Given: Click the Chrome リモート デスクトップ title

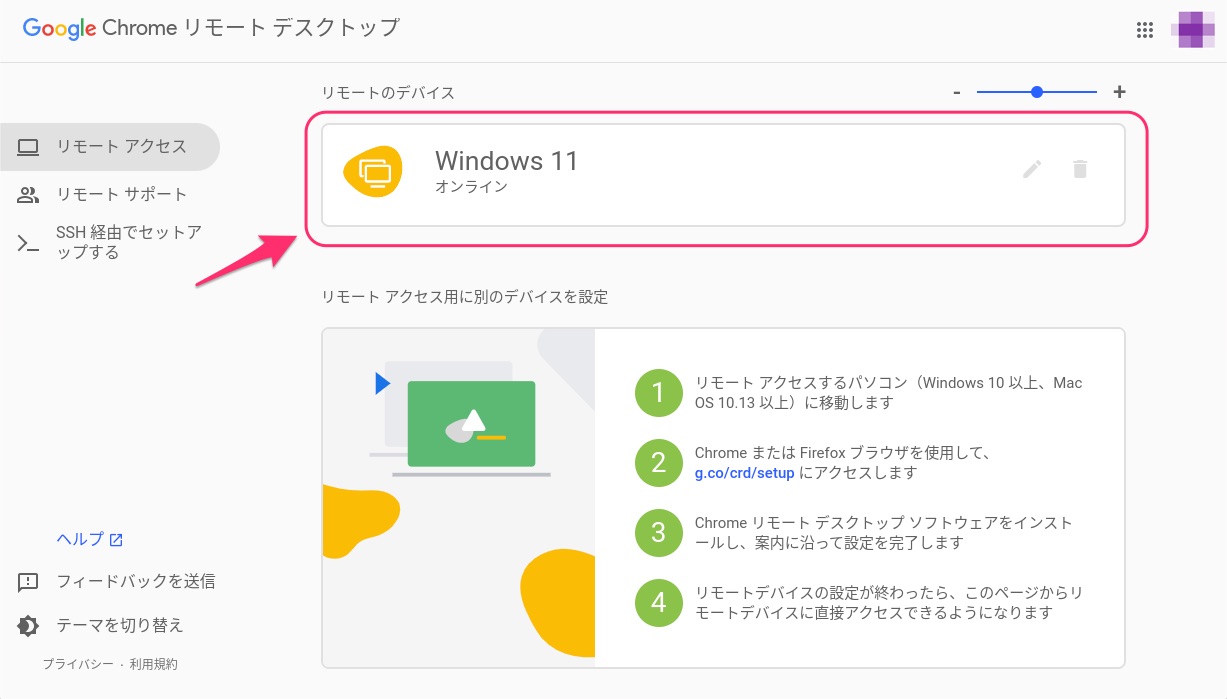Looking at the screenshot, I should click(x=250, y=28).
